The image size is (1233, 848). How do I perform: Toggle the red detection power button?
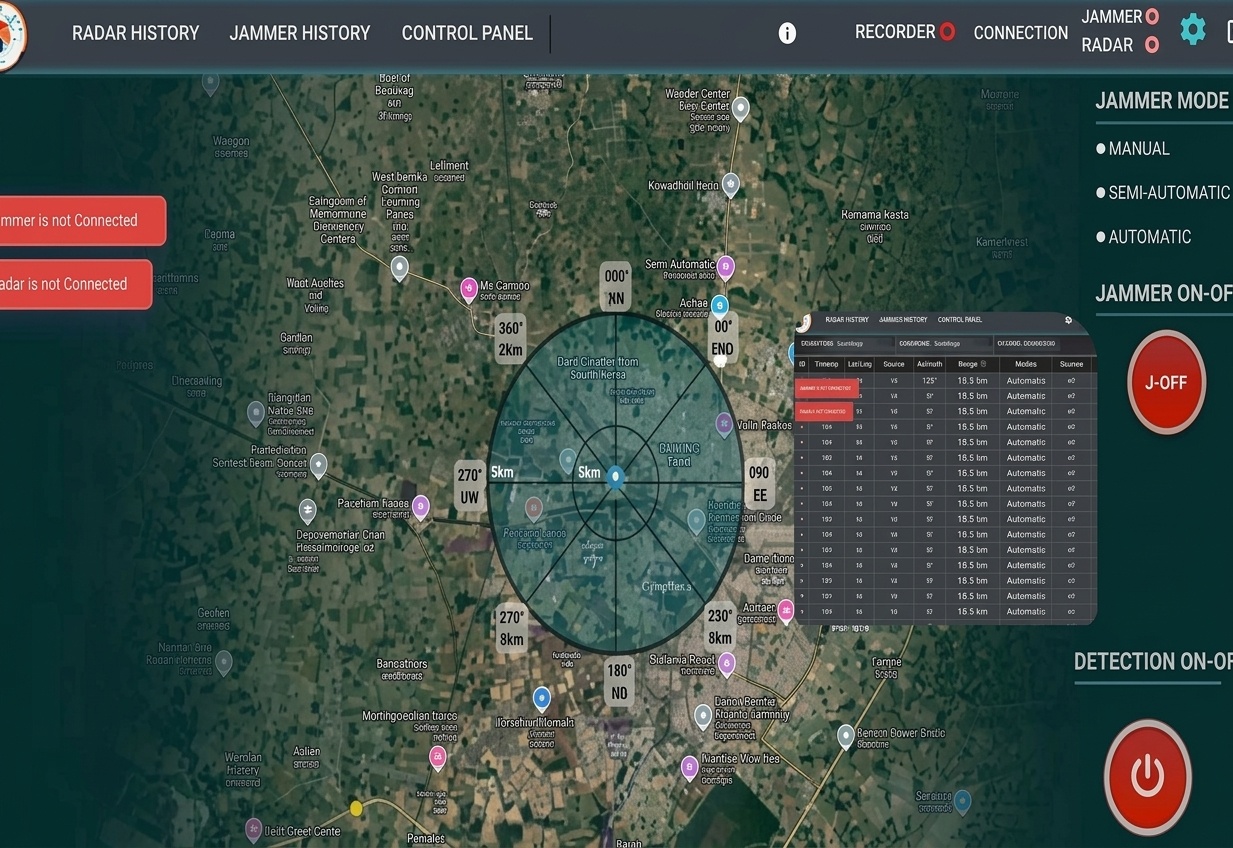(x=1147, y=777)
